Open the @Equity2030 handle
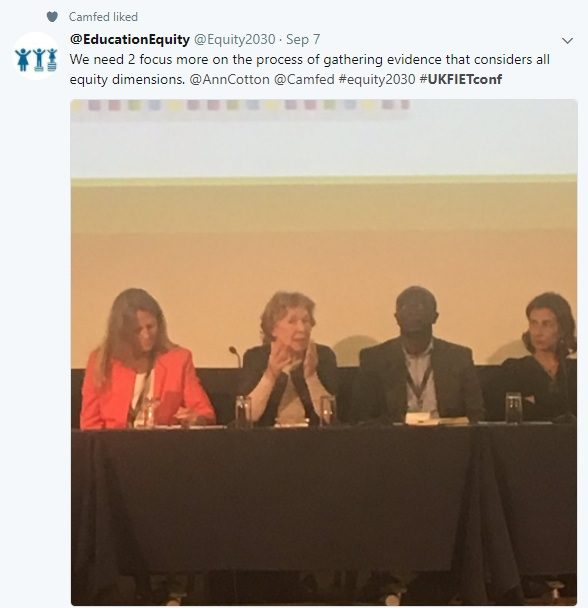The image size is (588, 608). pos(234,39)
